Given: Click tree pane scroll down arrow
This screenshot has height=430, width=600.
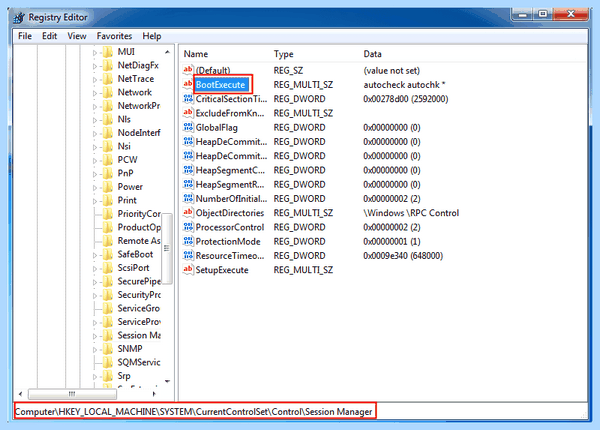Looking at the screenshot, I should (x=167, y=381).
